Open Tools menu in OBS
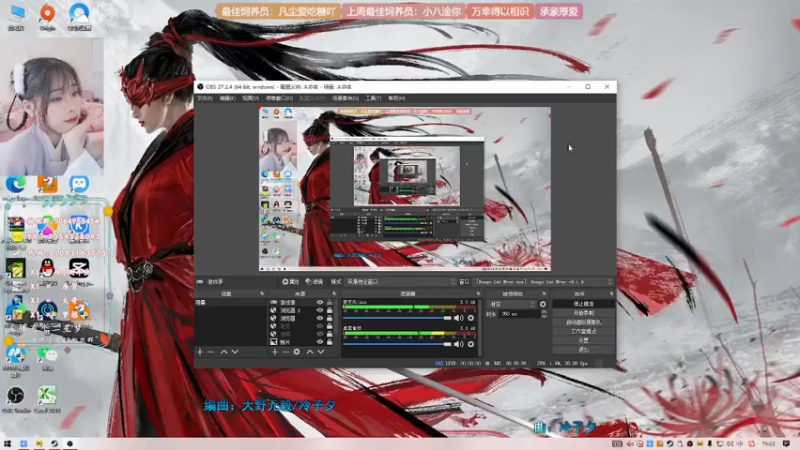This screenshot has width=800, height=450. pos(373,98)
